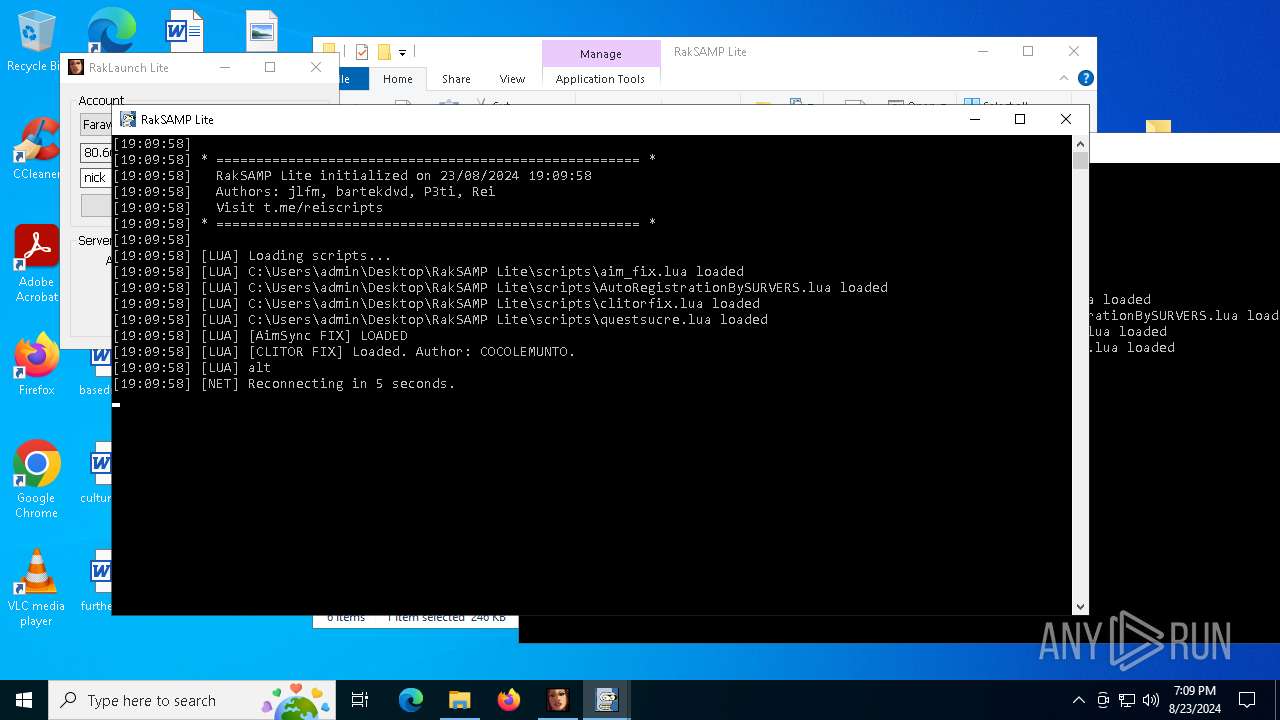
Task: Open the Word document at the top of the desktop
Action: click(x=184, y=32)
